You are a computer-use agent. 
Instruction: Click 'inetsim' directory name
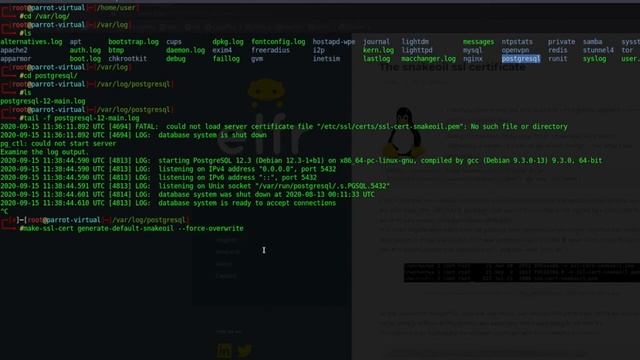pyautogui.click(x=326, y=59)
